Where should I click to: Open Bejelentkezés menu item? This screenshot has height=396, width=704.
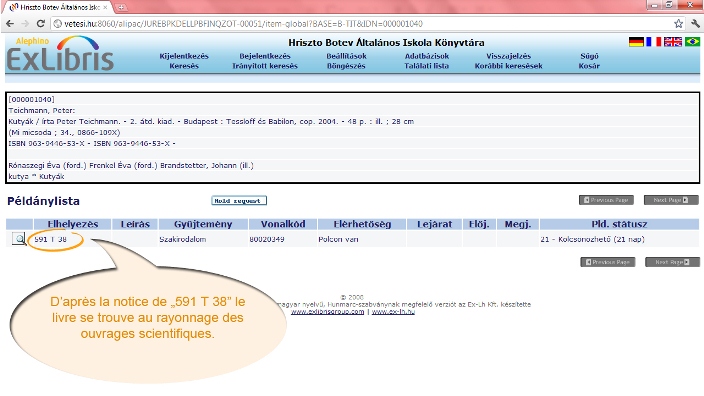point(265,56)
